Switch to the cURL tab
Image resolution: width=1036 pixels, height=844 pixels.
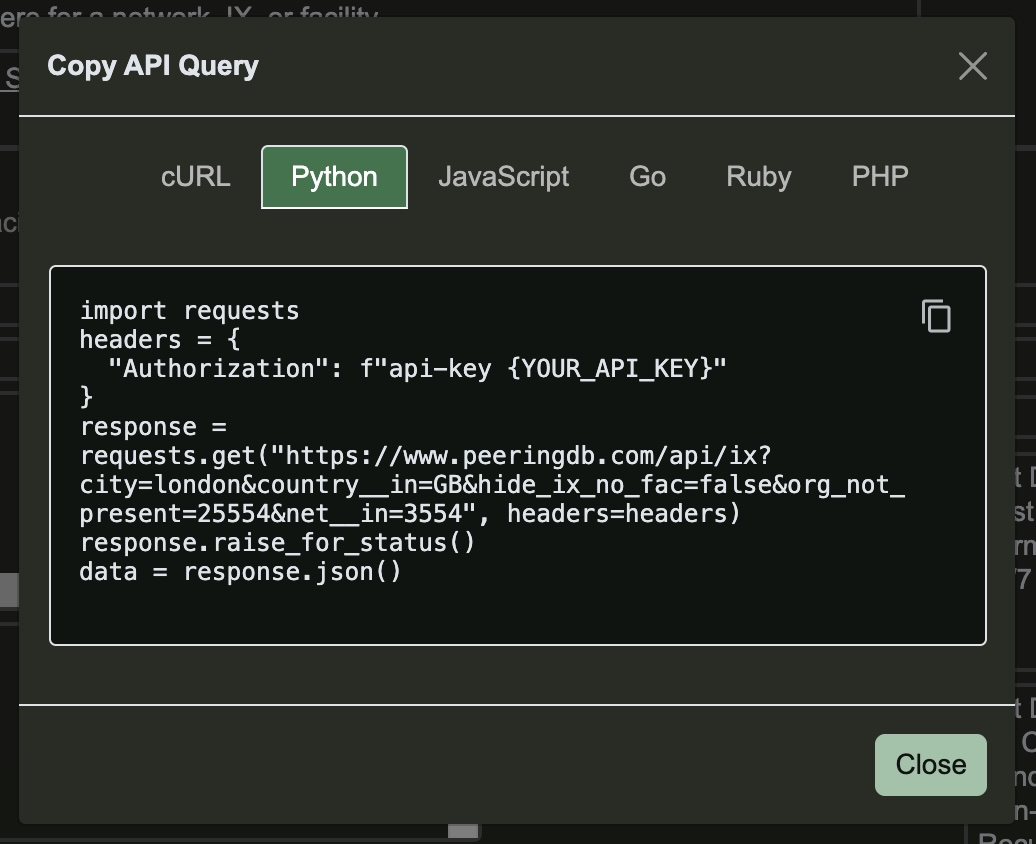tap(196, 176)
